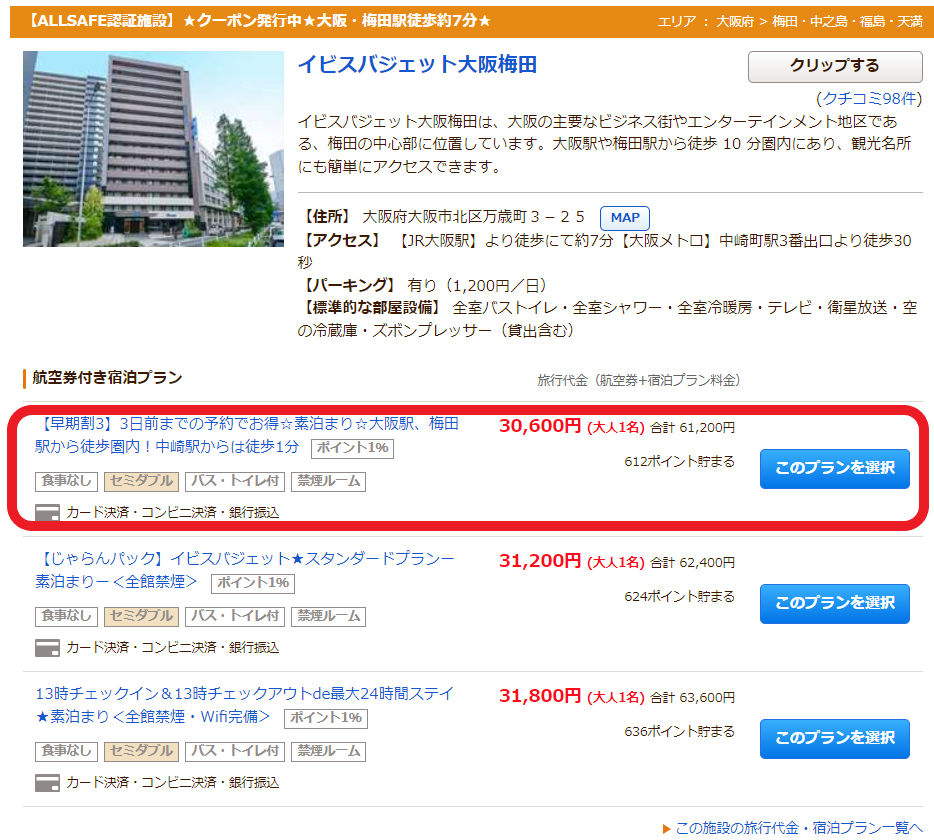Click the セミダブル tag in じゃらんパック plan
934x840 pixels.
(x=141, y=617)
